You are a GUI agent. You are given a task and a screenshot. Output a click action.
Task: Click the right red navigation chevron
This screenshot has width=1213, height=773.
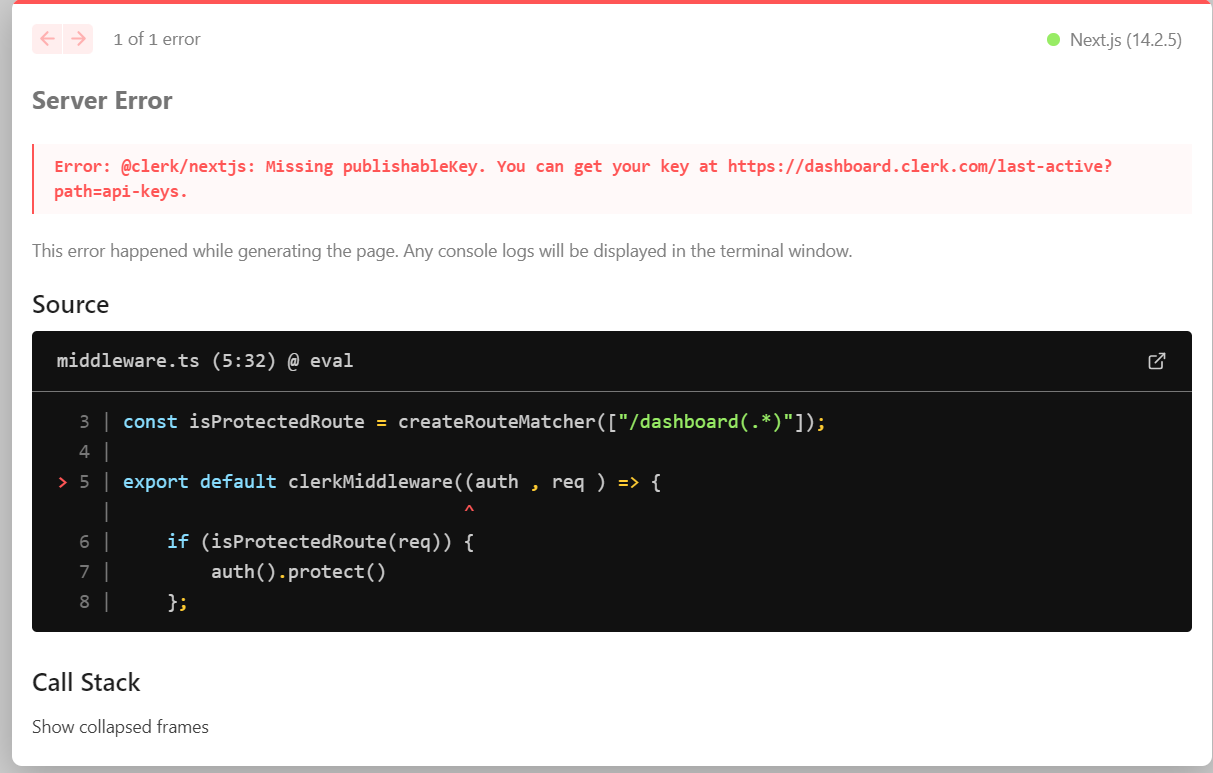pyautogui.click(x=77, y=38)
